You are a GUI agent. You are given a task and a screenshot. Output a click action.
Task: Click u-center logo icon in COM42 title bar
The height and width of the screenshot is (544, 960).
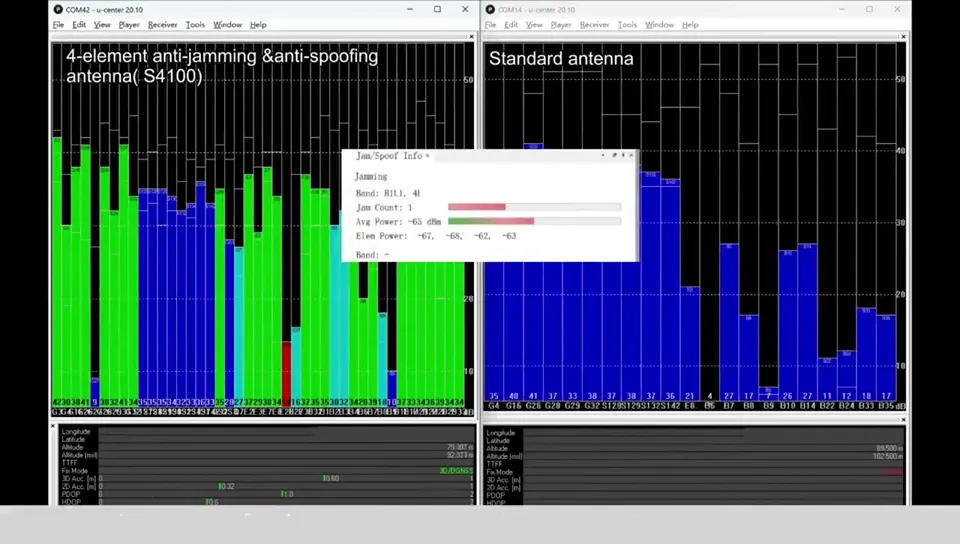pos(58,9)
